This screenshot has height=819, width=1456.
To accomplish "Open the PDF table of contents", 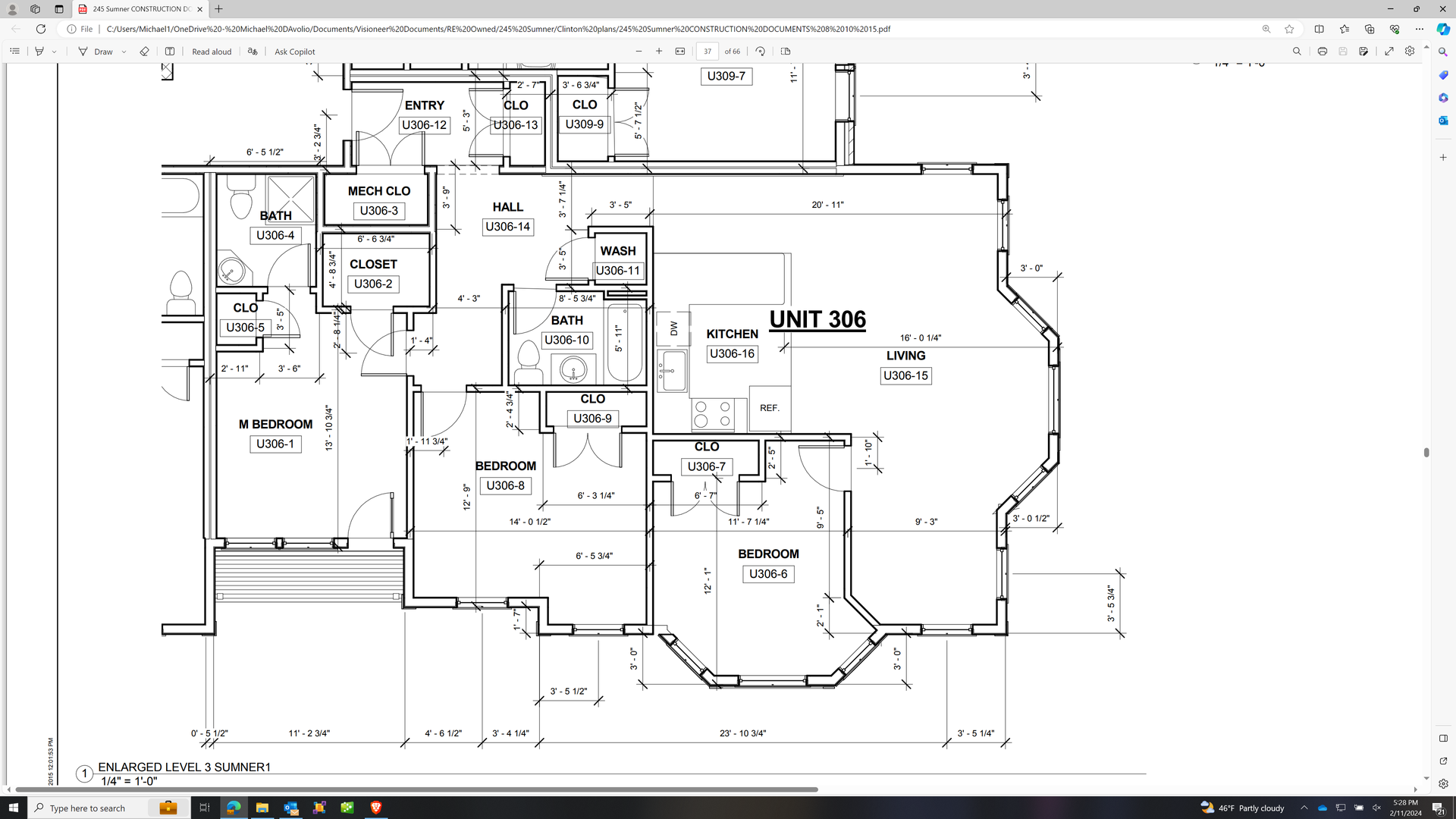I will tap(14, 52).
